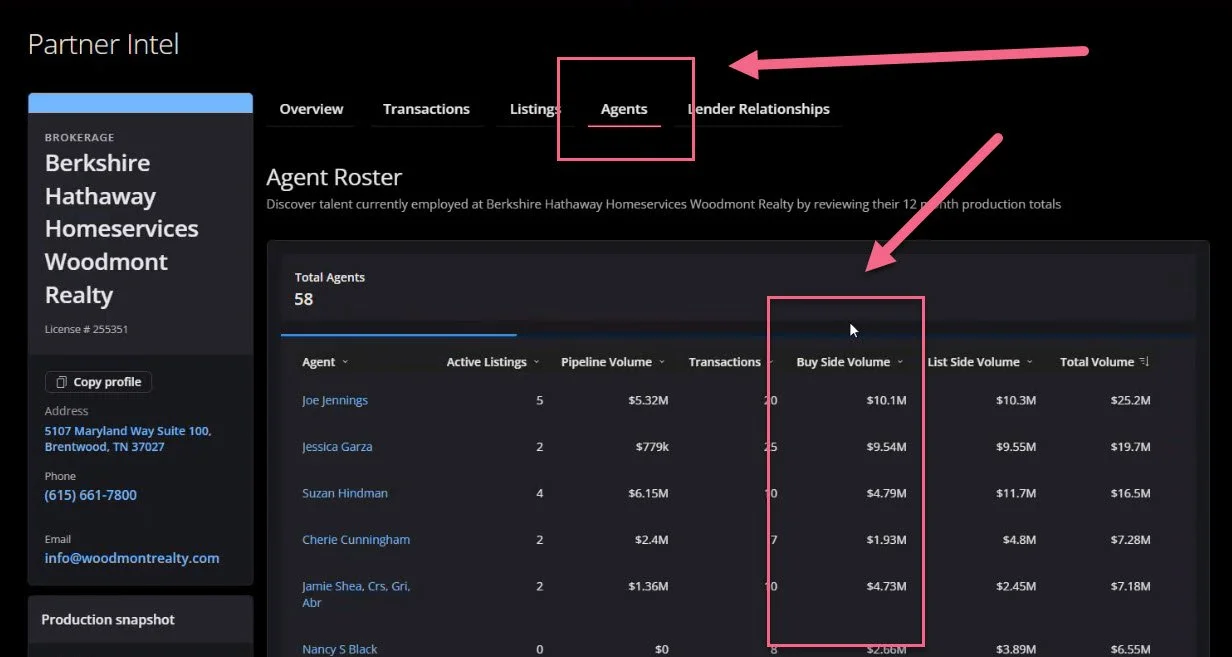Email info@woodmontrealty.com
1232x657 pixels.
(x=132, y=558)
